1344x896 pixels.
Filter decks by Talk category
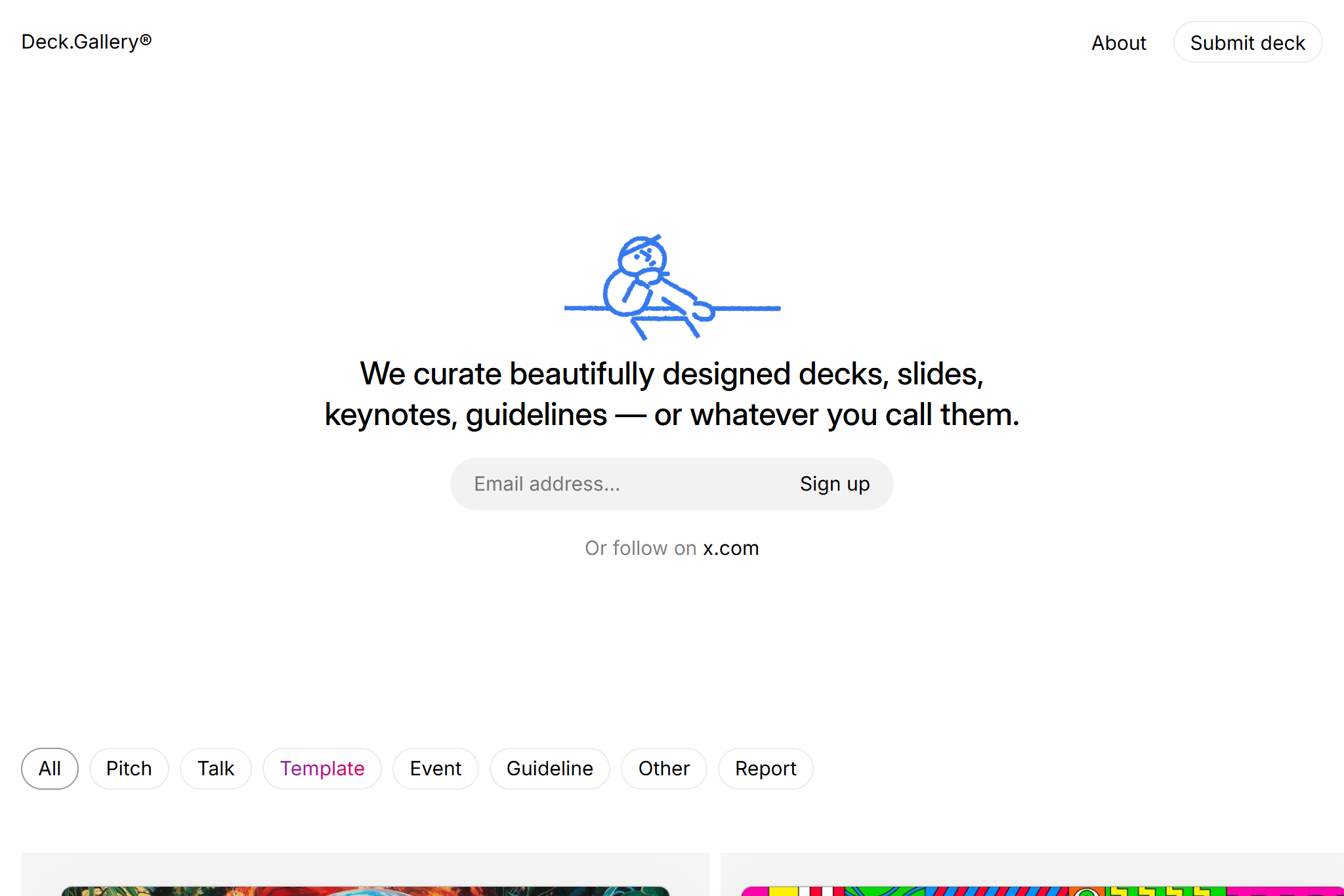click(215, 768)
